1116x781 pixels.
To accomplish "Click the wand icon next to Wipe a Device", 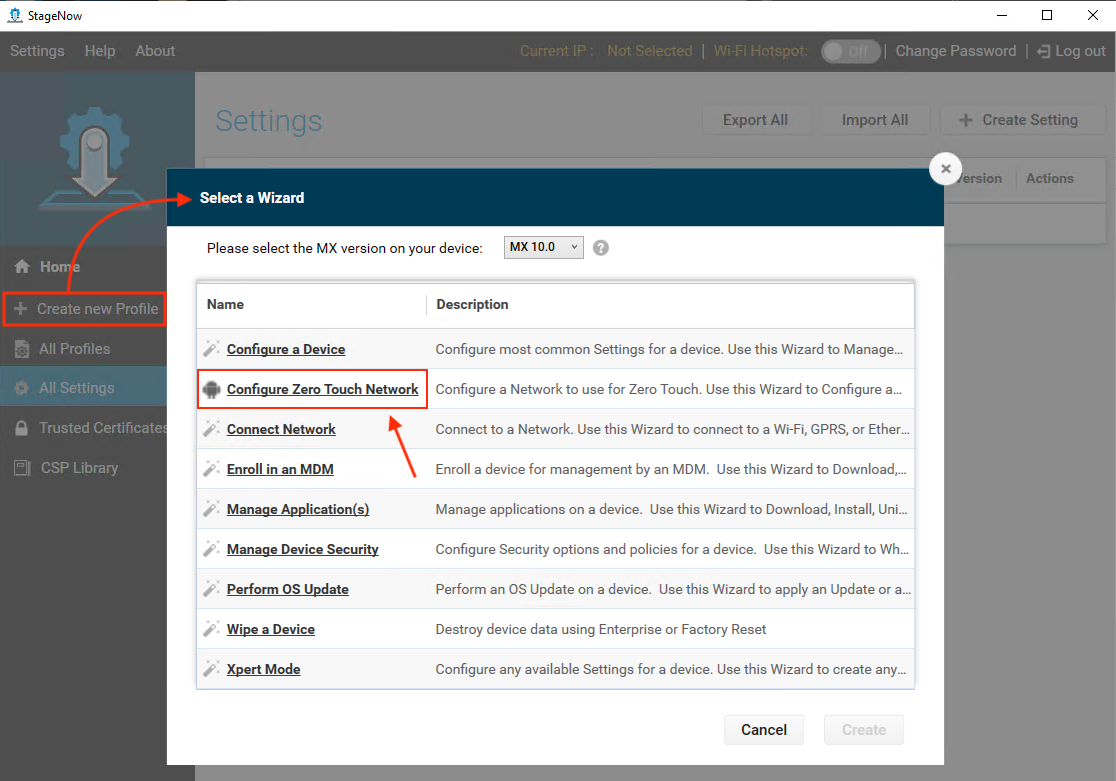I will [211, 629].
